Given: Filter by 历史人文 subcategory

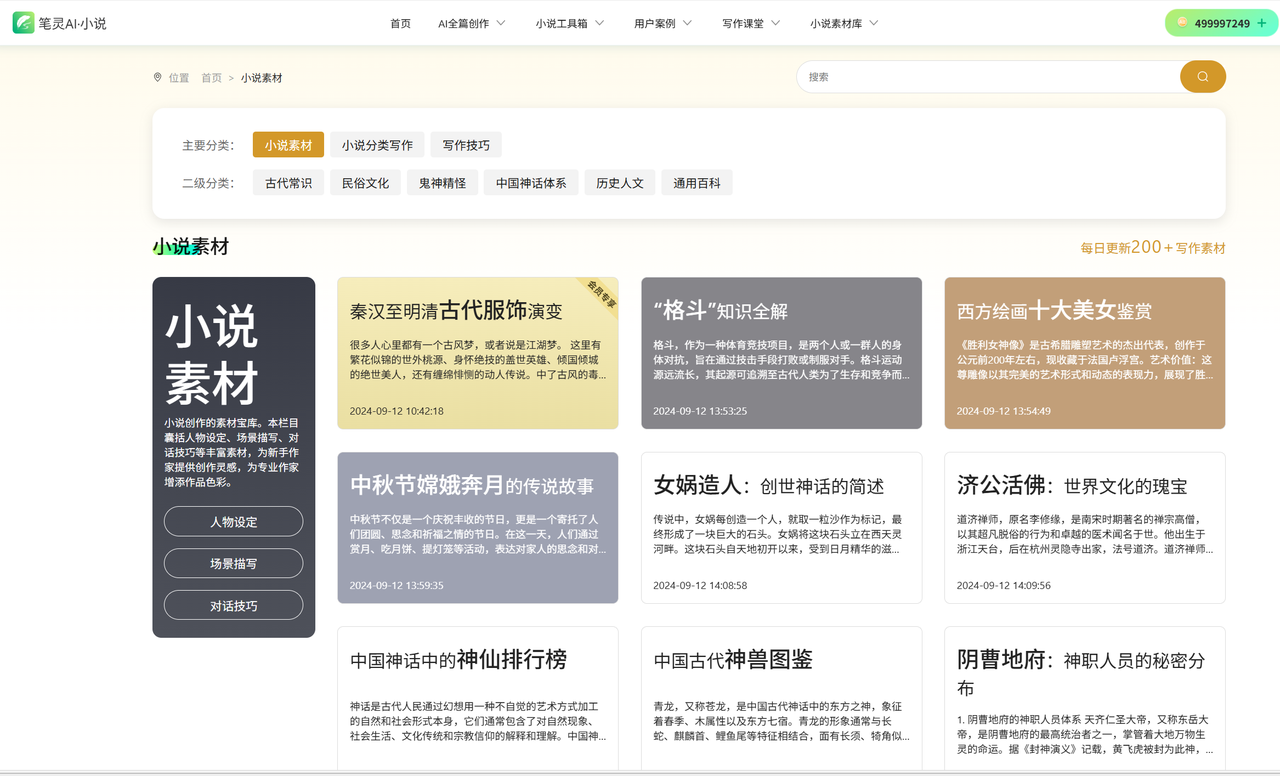Looking at the screenshot, I should click(620, 183).
